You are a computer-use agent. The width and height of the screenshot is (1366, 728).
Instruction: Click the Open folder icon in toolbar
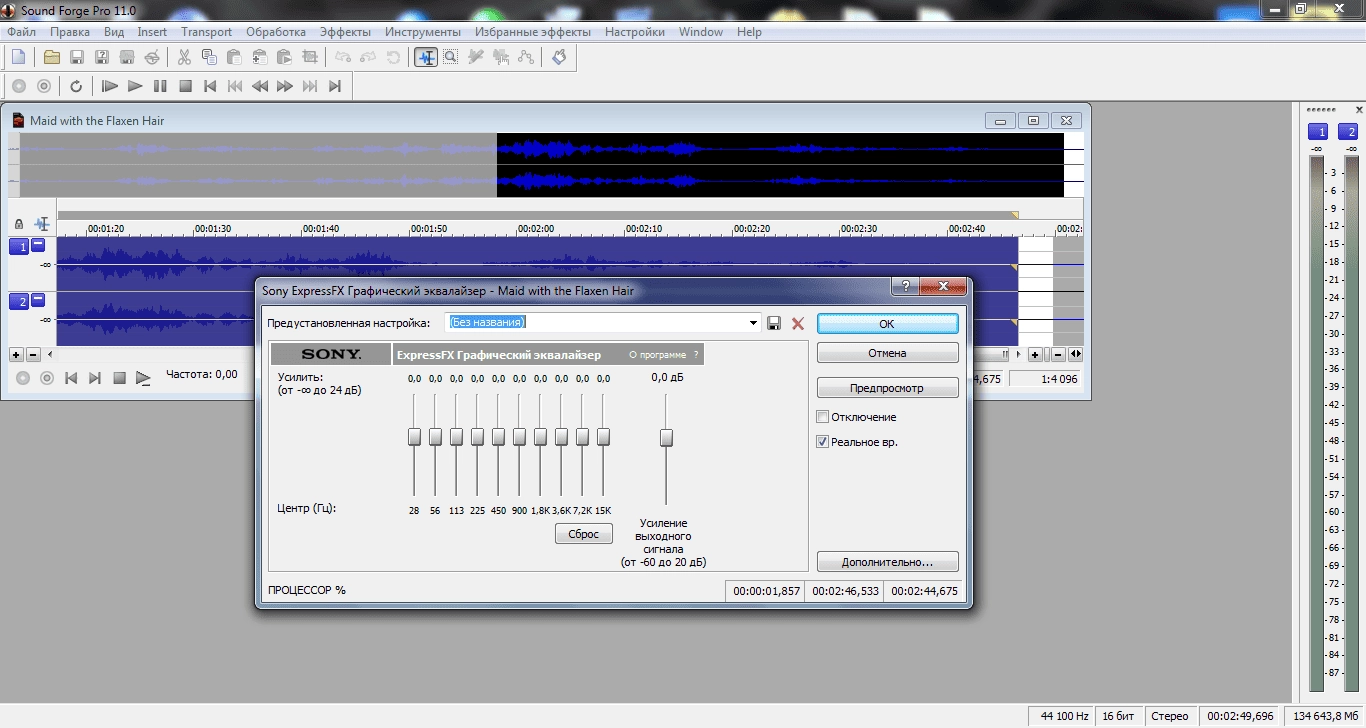pyautogui.click(x=52, y=57)
